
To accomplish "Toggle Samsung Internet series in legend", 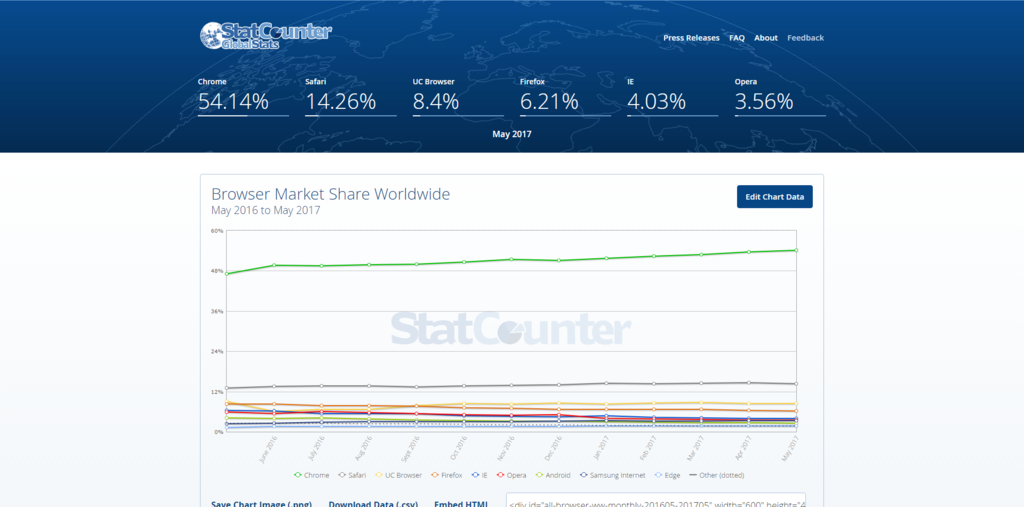I will [x=613, y=475].
